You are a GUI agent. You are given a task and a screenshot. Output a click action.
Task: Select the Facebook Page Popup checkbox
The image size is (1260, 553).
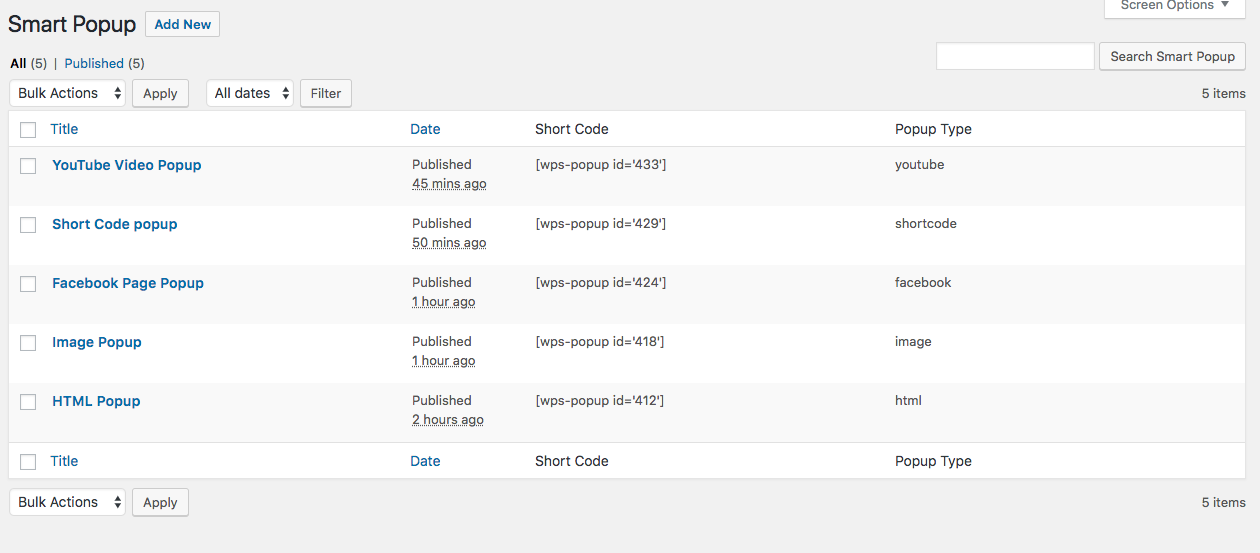click(28, 284)
